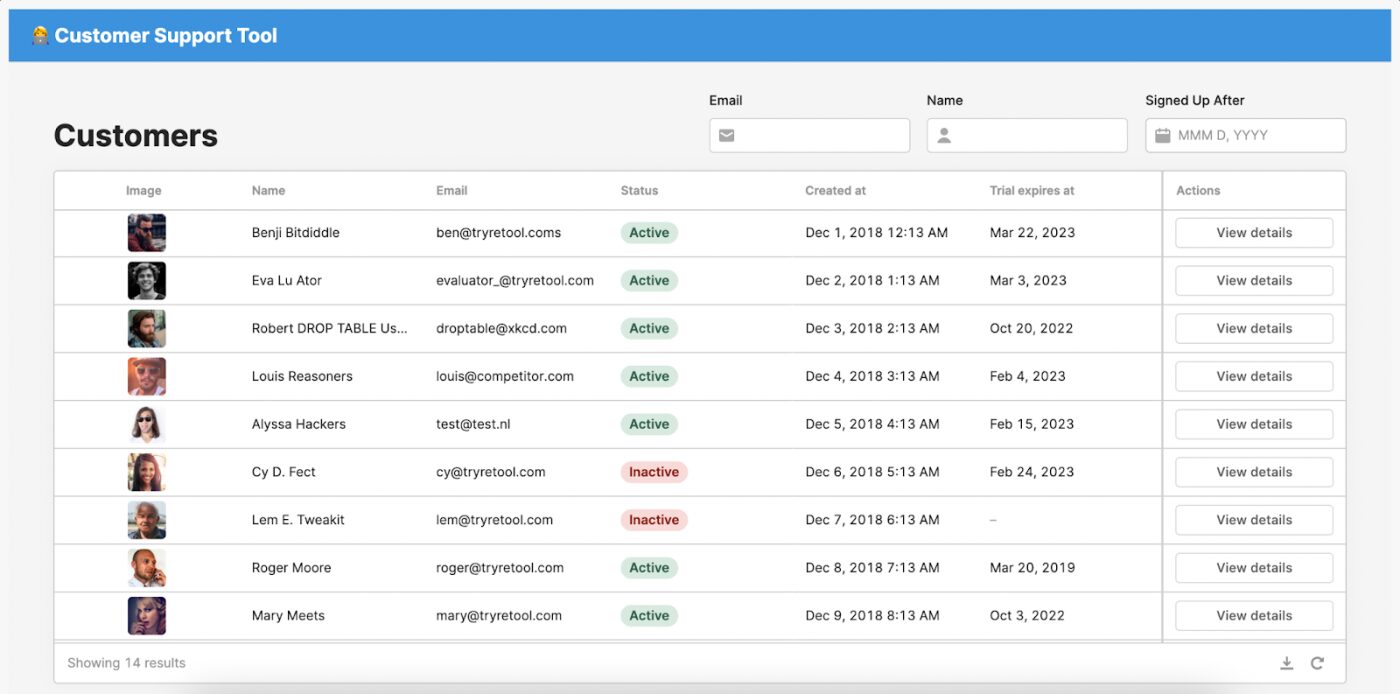
Task: Click the envelope icon in Email filter
Action: click(x=727, y=135)
